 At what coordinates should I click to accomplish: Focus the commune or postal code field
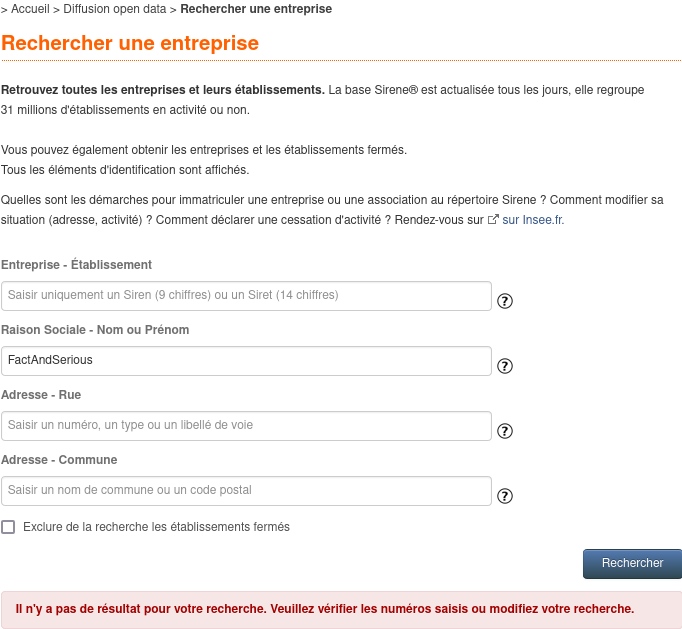tap(246, 491)
